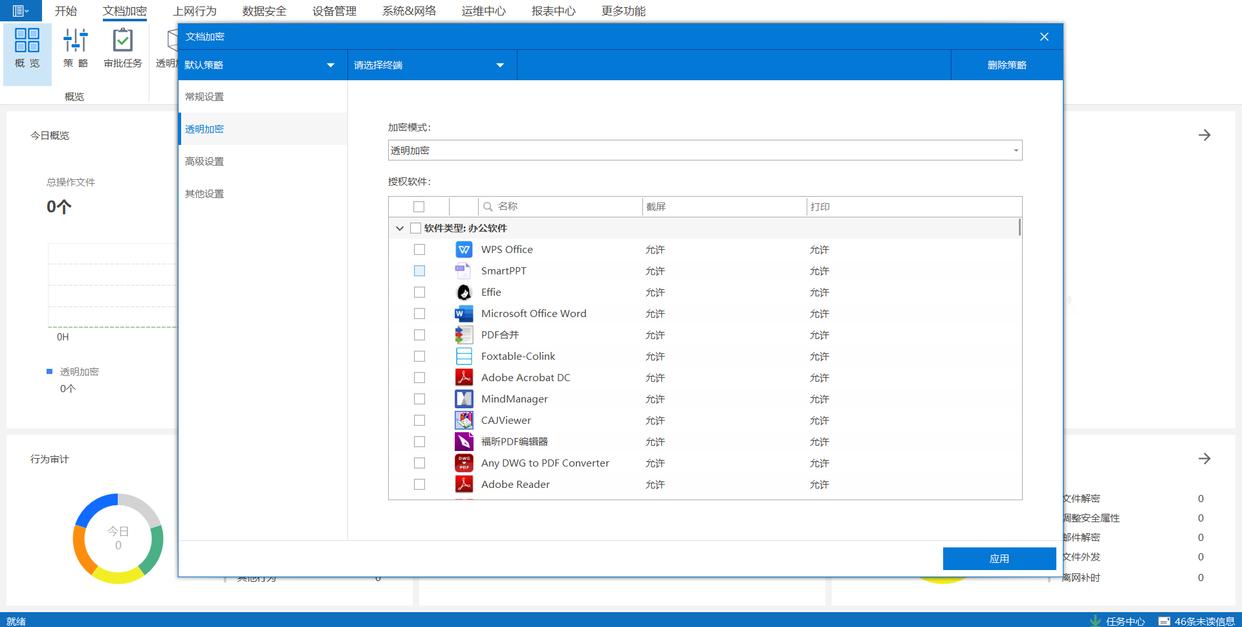Check the 办公软件 group checkbox

point(416,228)
